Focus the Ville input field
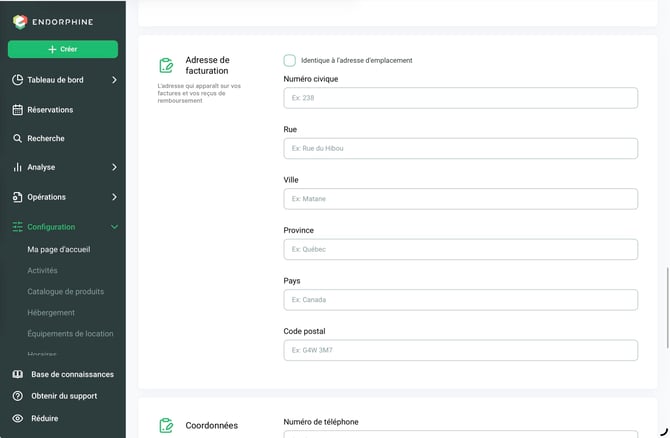 (x=461, y=199)
